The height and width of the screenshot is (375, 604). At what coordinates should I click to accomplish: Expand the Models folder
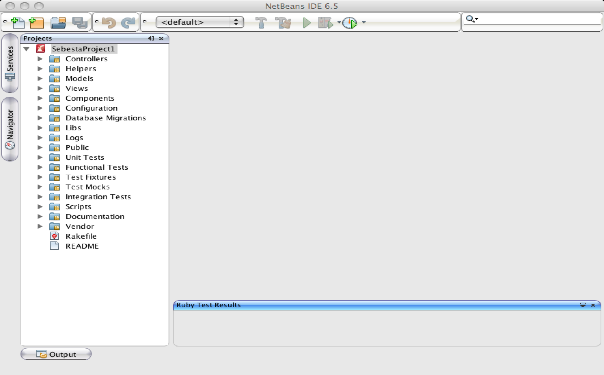[x=40, y=79]
